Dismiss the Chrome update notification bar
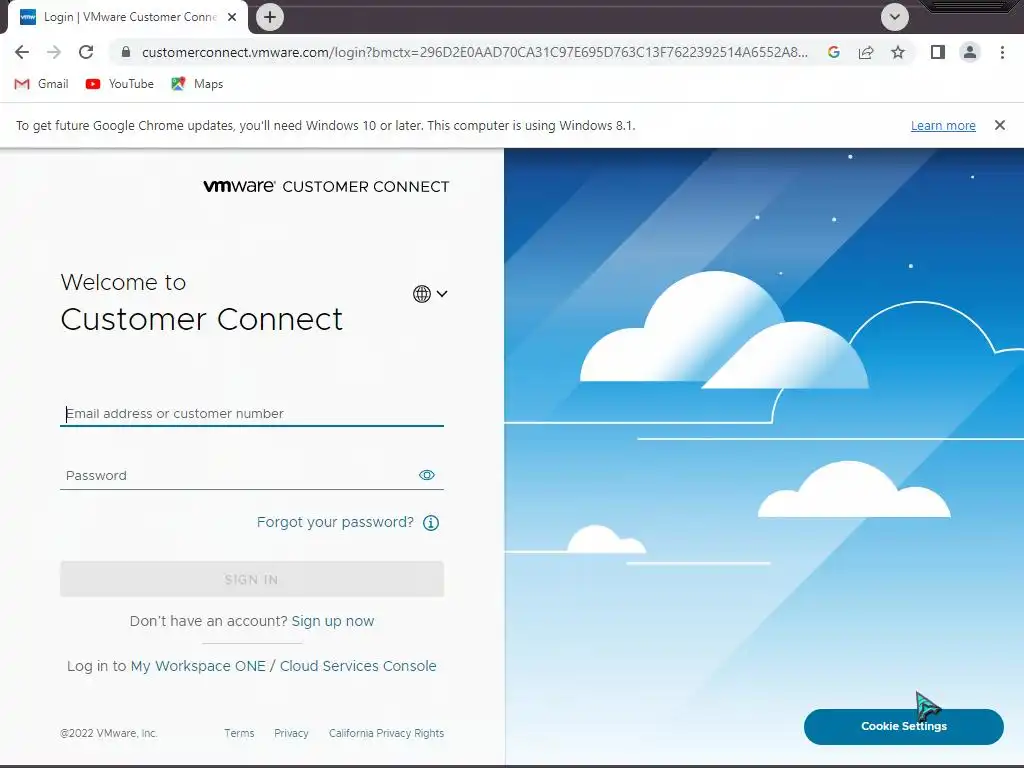Image resolution: width=1024 pixels, height=768 pixels. coord(999,125)
